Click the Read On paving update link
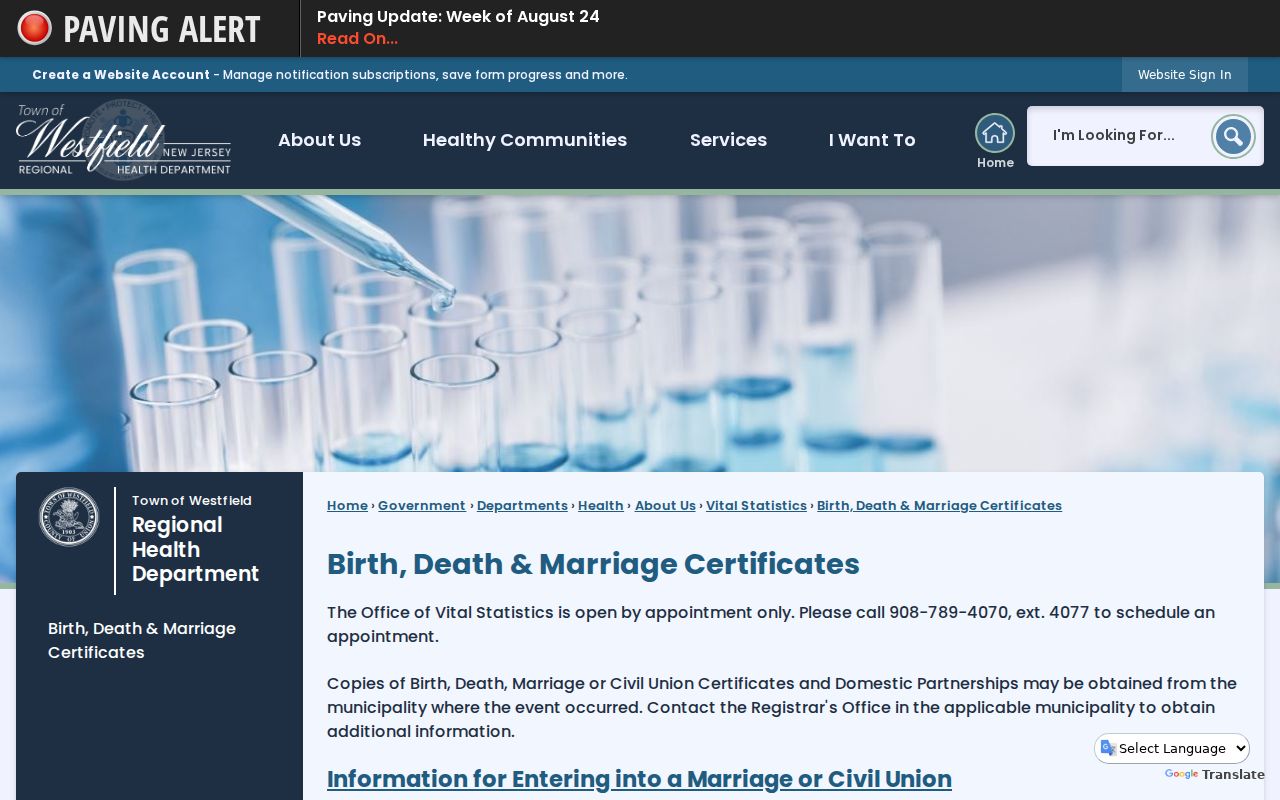Image resolution: width=1280 pixels, height=800 pixels. click(x=357, y=39)
